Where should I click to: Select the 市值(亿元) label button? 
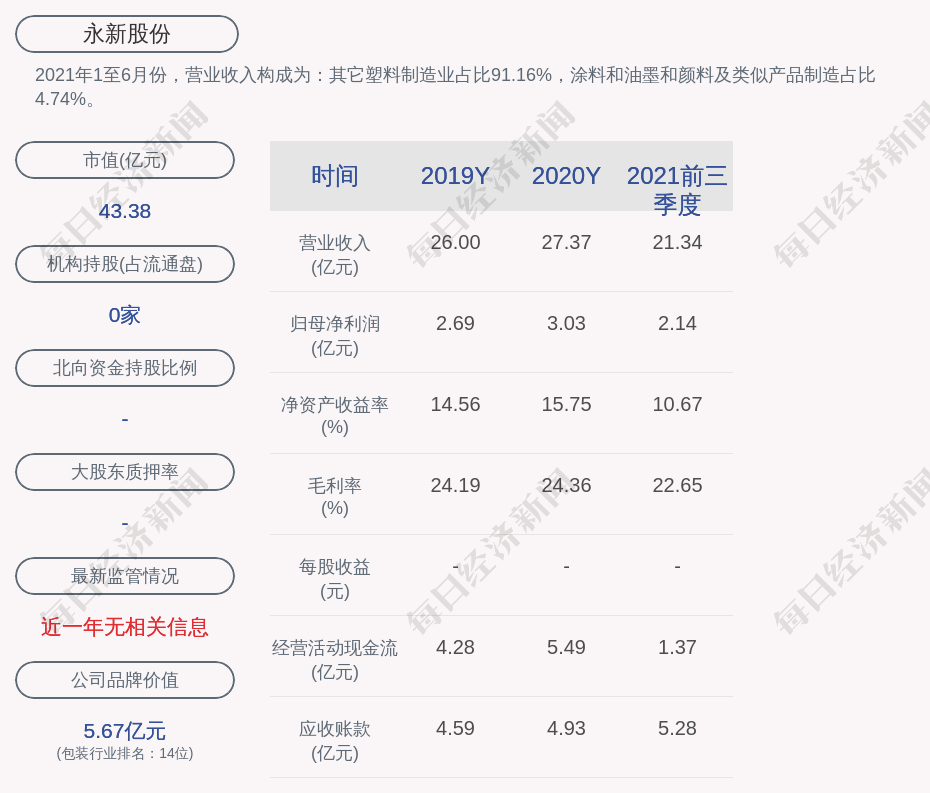(125, 160)
